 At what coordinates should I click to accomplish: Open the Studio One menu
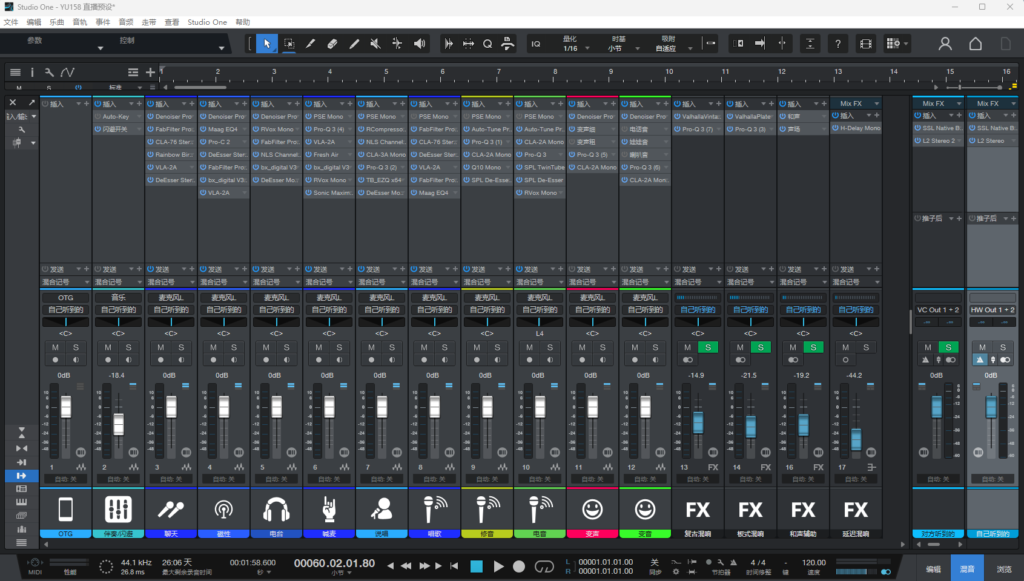coord(207,22)
